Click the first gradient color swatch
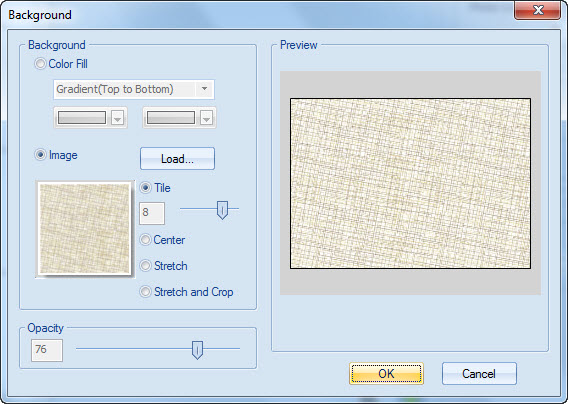 pyautogui.click(x=82, y=118)
